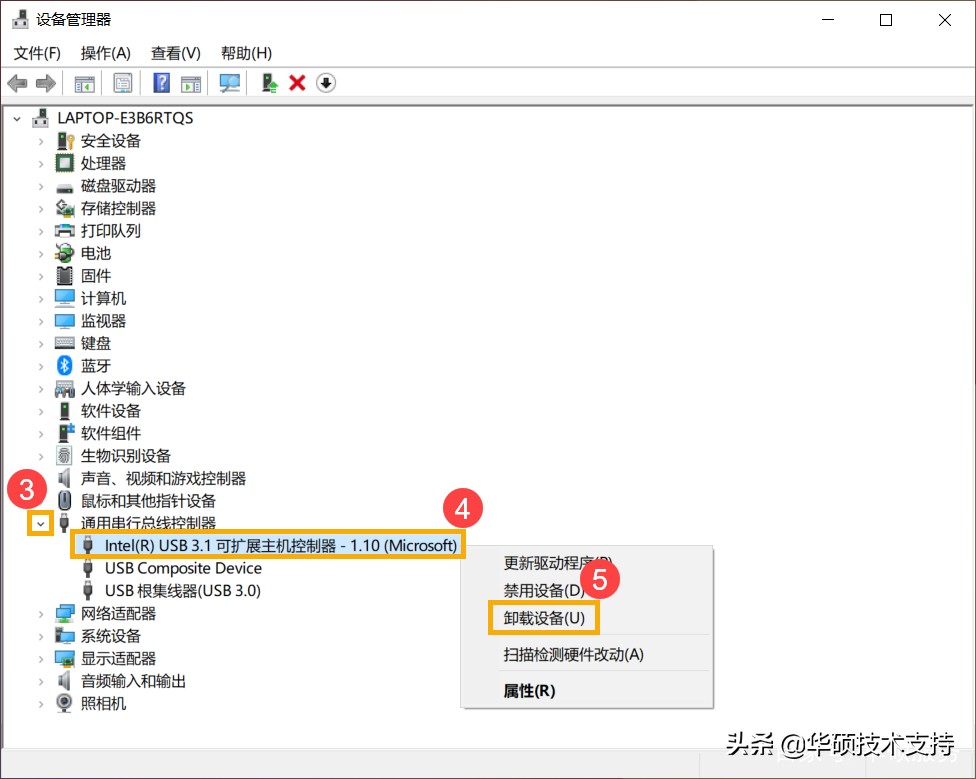The image size is (976, 779).
Task: Expand the 网络适配器 tree node
Action: 39,613
